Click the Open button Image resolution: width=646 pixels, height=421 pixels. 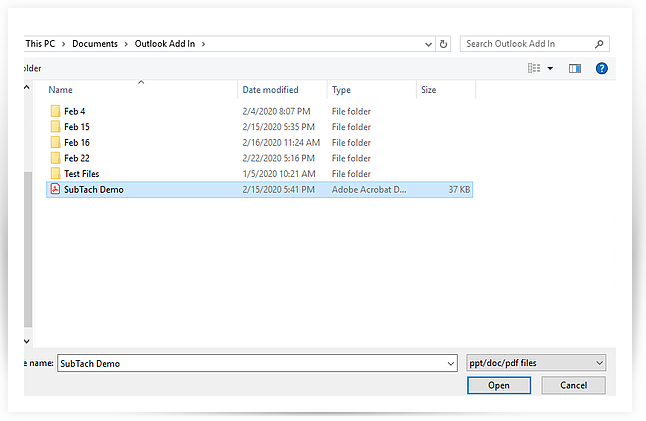499,385
